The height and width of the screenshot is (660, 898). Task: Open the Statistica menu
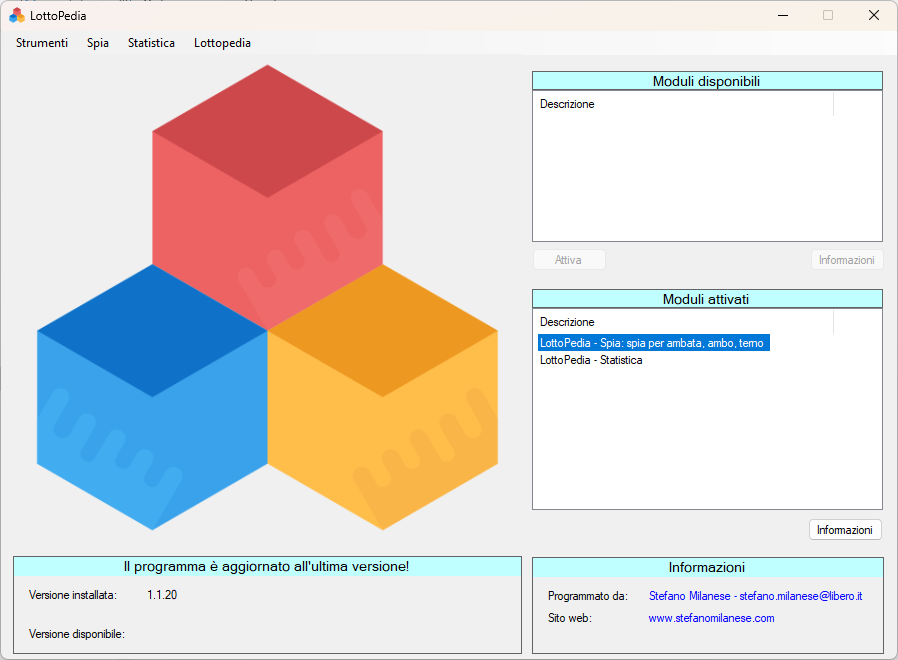(x=151, y=43)
